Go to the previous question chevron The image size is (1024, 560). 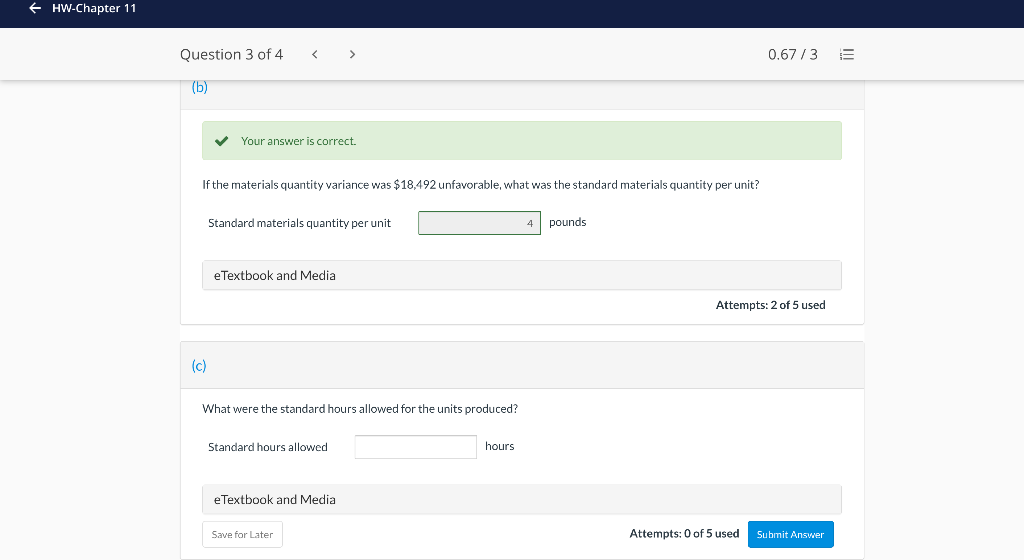click(315, 54)
